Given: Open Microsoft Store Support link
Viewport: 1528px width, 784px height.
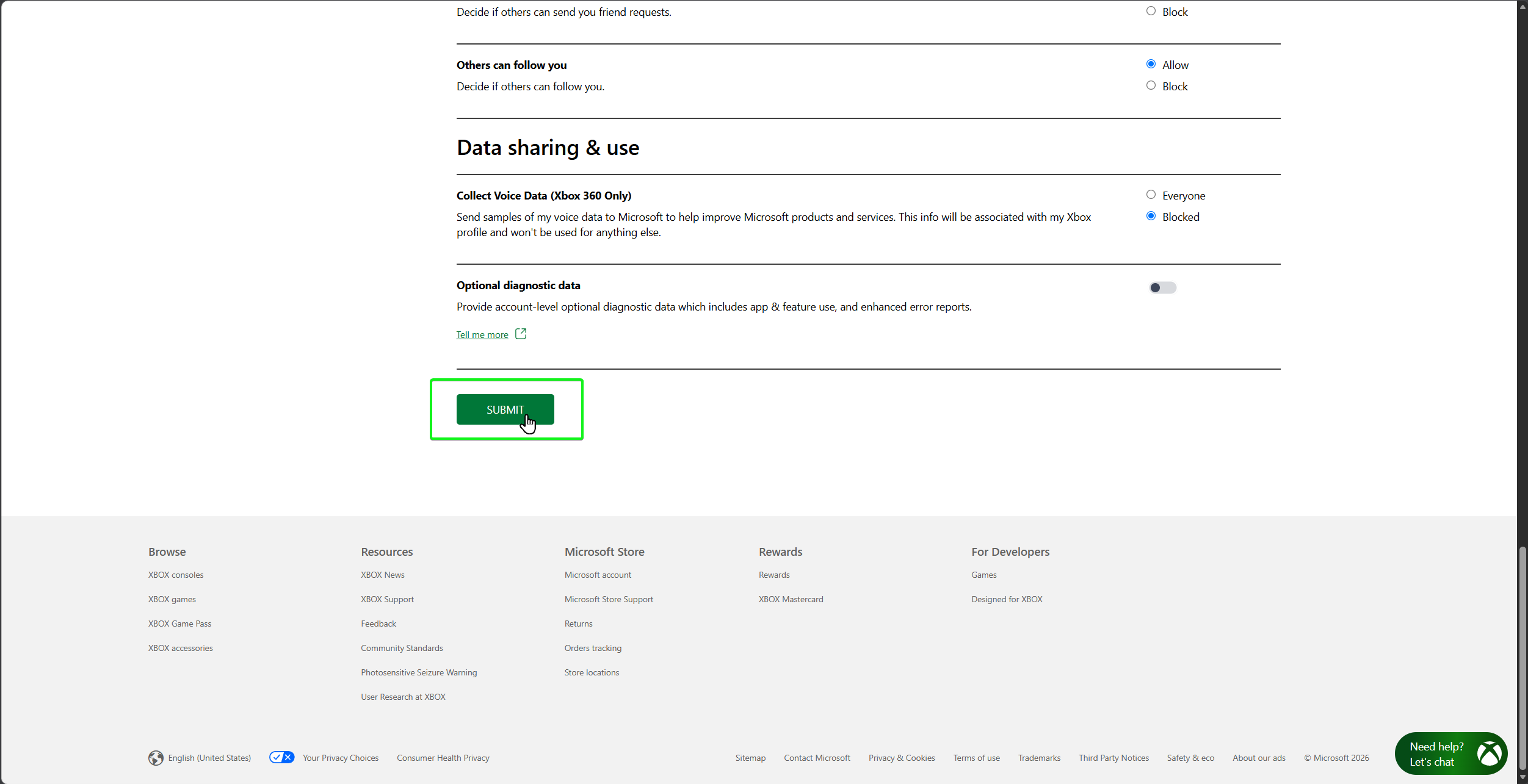Looking at the screenshot, I should pyautogui.click(x=609, y=599).
